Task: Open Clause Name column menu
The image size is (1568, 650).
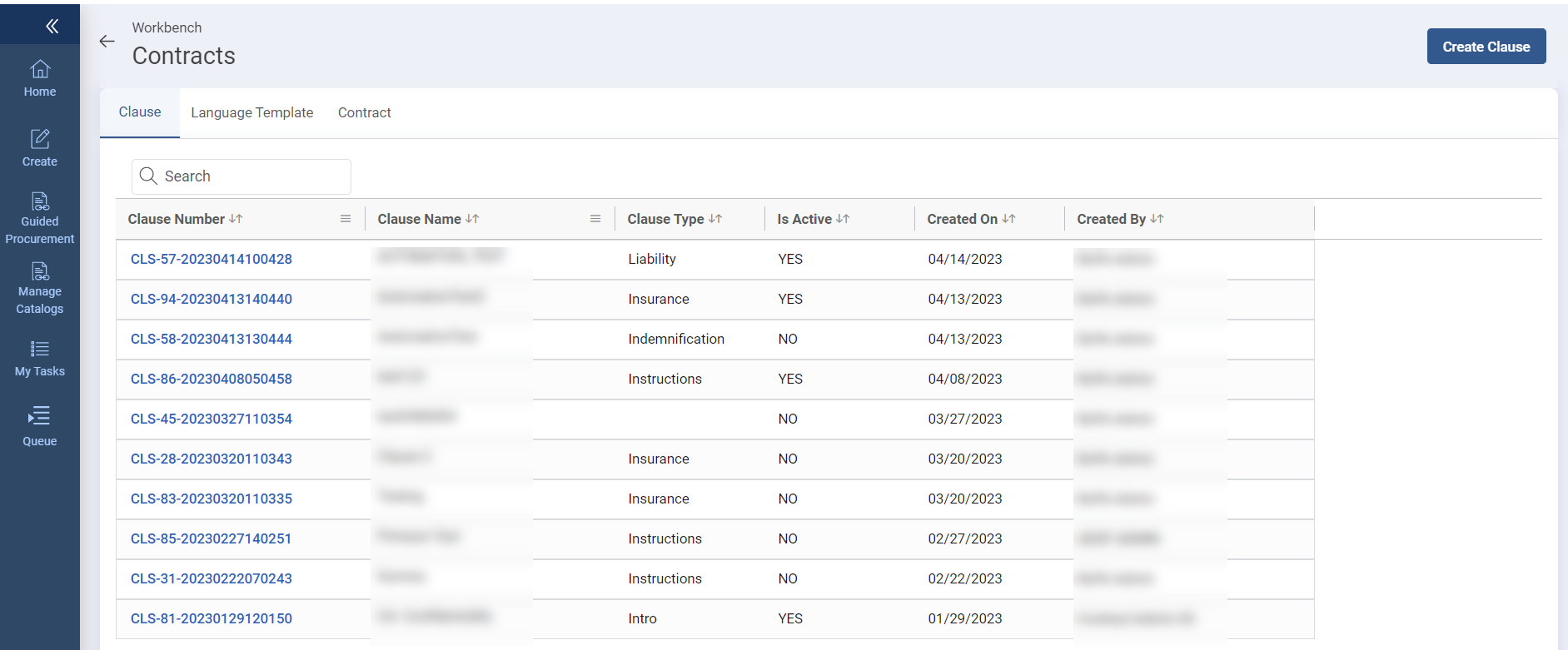Action: (x=595, y=219)
